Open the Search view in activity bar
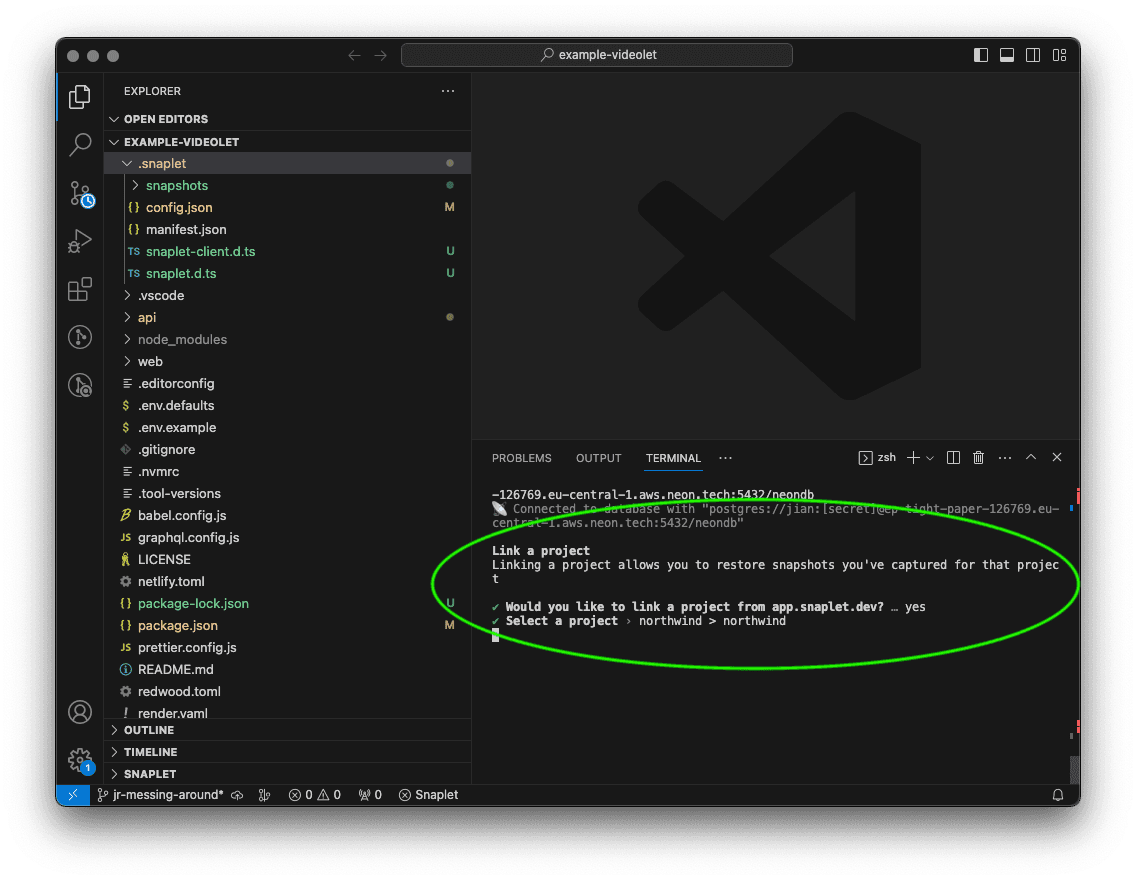The height and width of the screenshot is (880, 1136). (x=80, y=145)
